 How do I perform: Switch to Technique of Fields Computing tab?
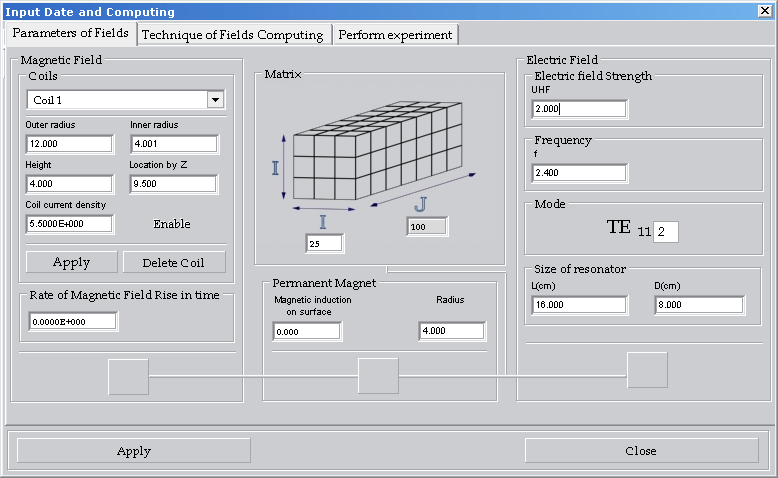[232, 35]
